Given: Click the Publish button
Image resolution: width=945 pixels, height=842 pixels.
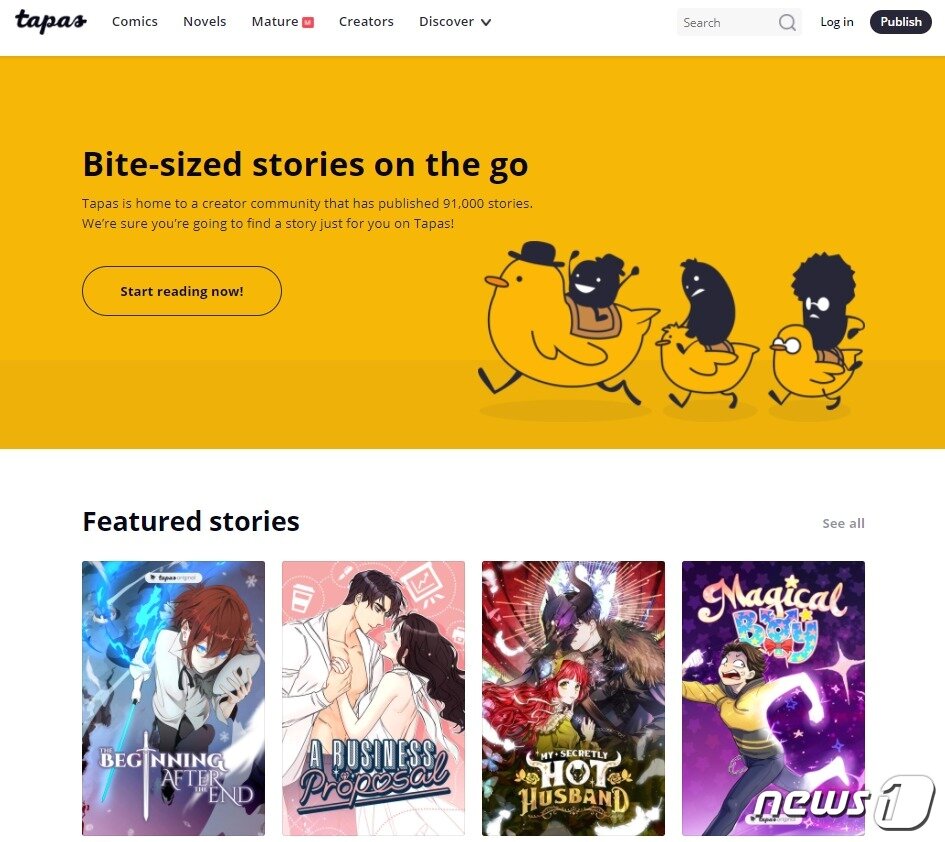Looking at the screenshot, I should tap(900, 22).
